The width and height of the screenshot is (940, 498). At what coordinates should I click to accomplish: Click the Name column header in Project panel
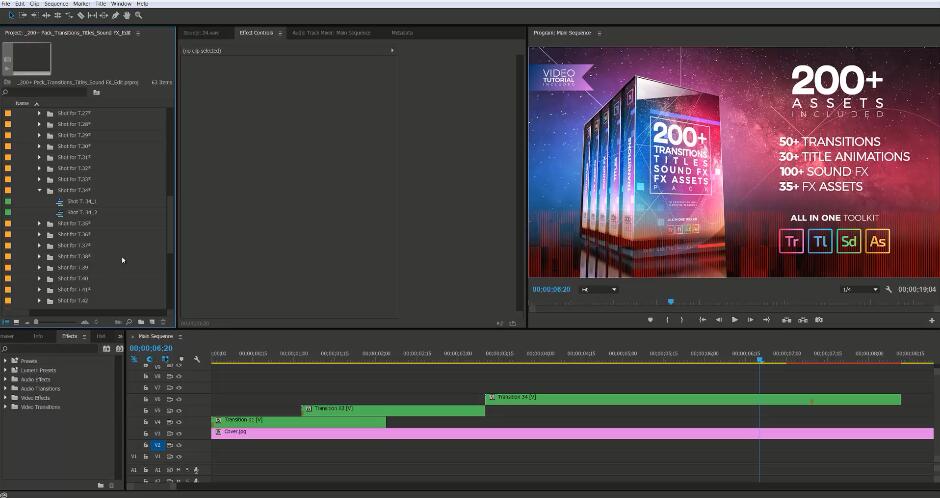(22, 103)
